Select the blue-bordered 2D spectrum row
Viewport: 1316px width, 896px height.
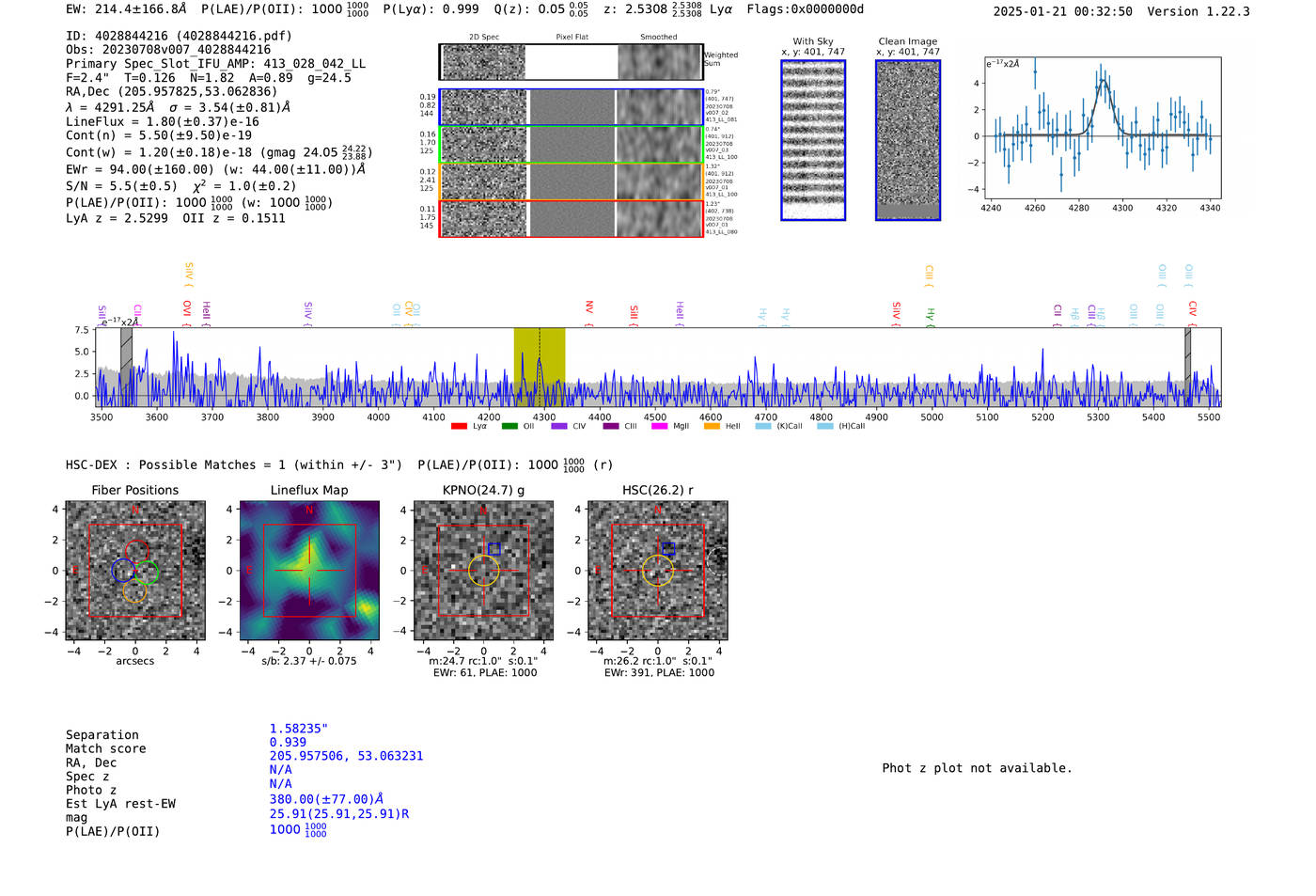coord(572,107)
